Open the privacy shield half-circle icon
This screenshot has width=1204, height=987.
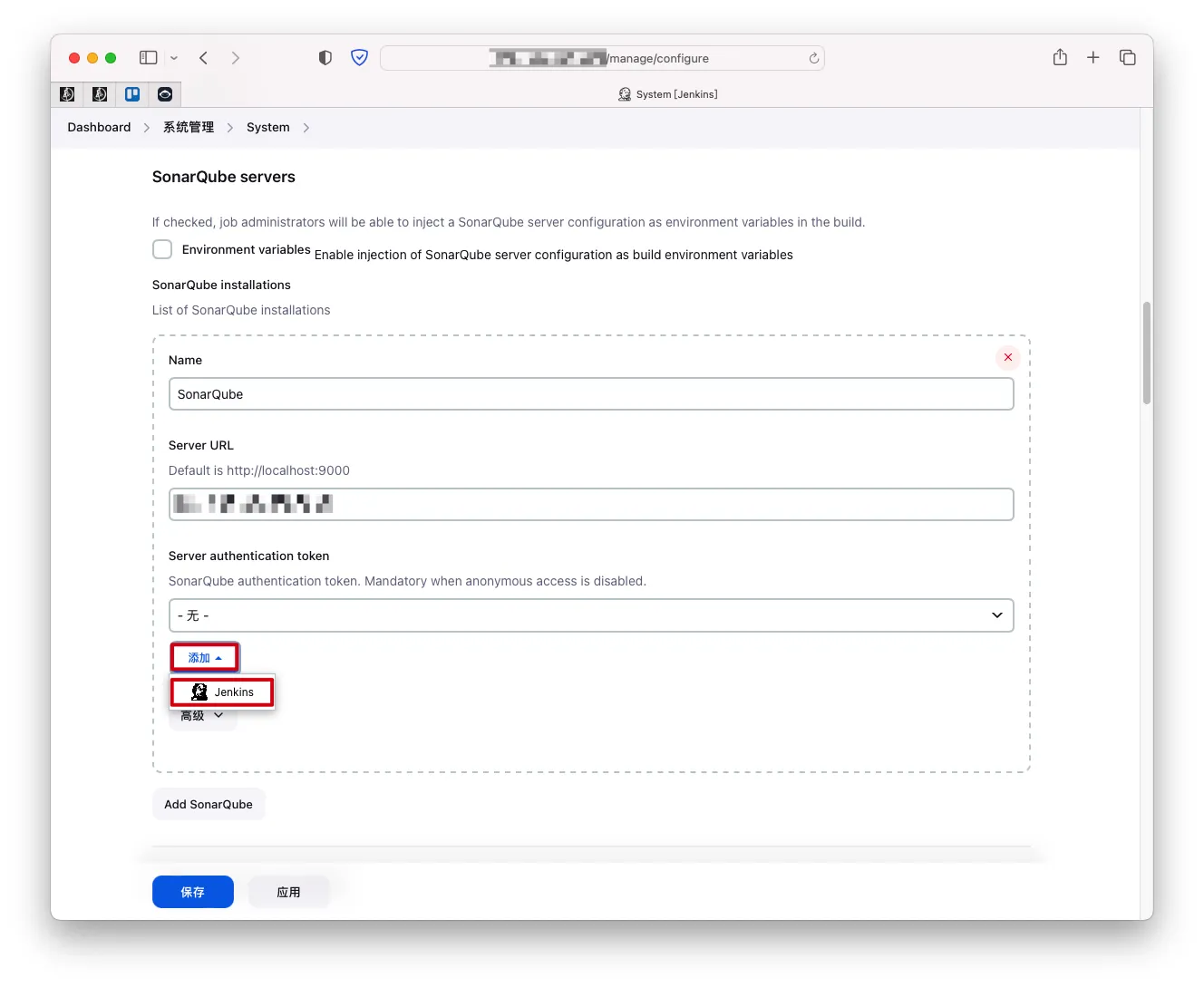click(325, 58)
